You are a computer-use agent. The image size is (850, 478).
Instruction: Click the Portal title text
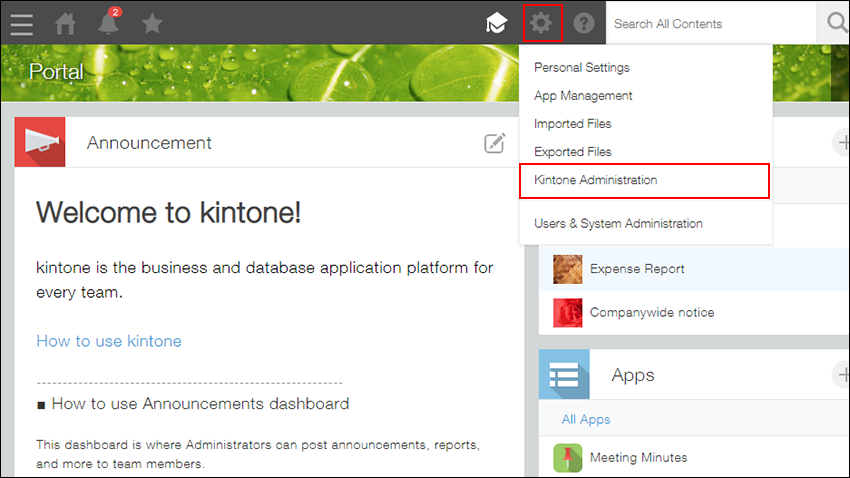[56, 72]
